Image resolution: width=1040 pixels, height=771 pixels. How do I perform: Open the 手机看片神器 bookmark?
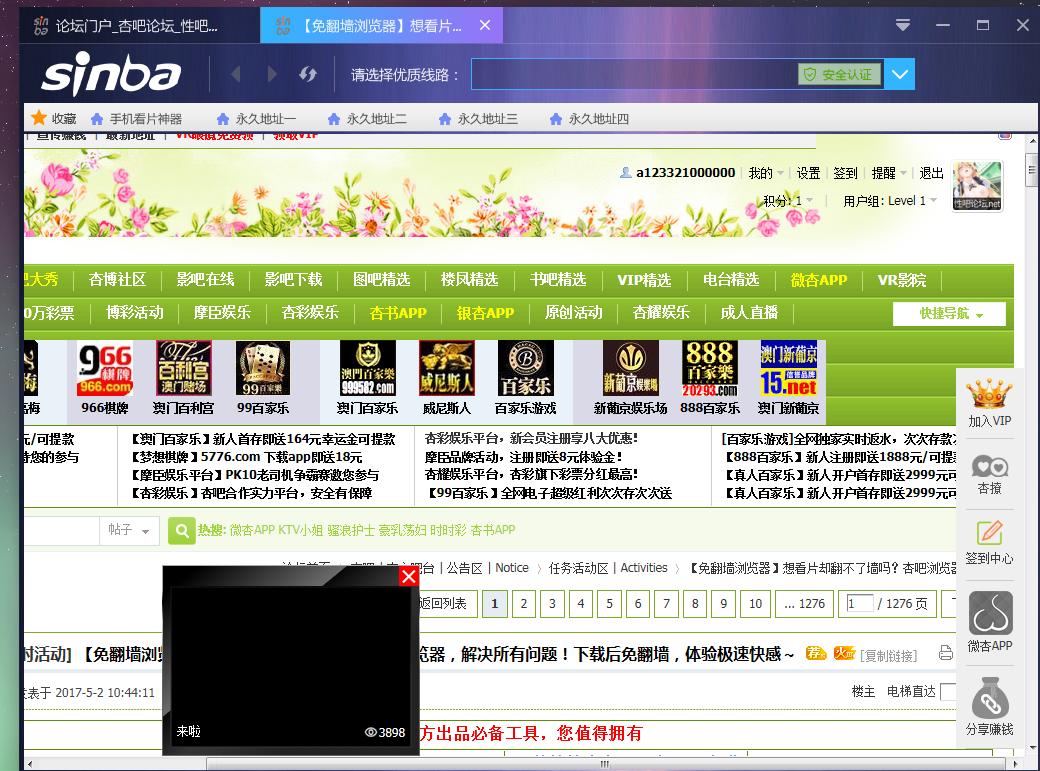tap(137, 119)
